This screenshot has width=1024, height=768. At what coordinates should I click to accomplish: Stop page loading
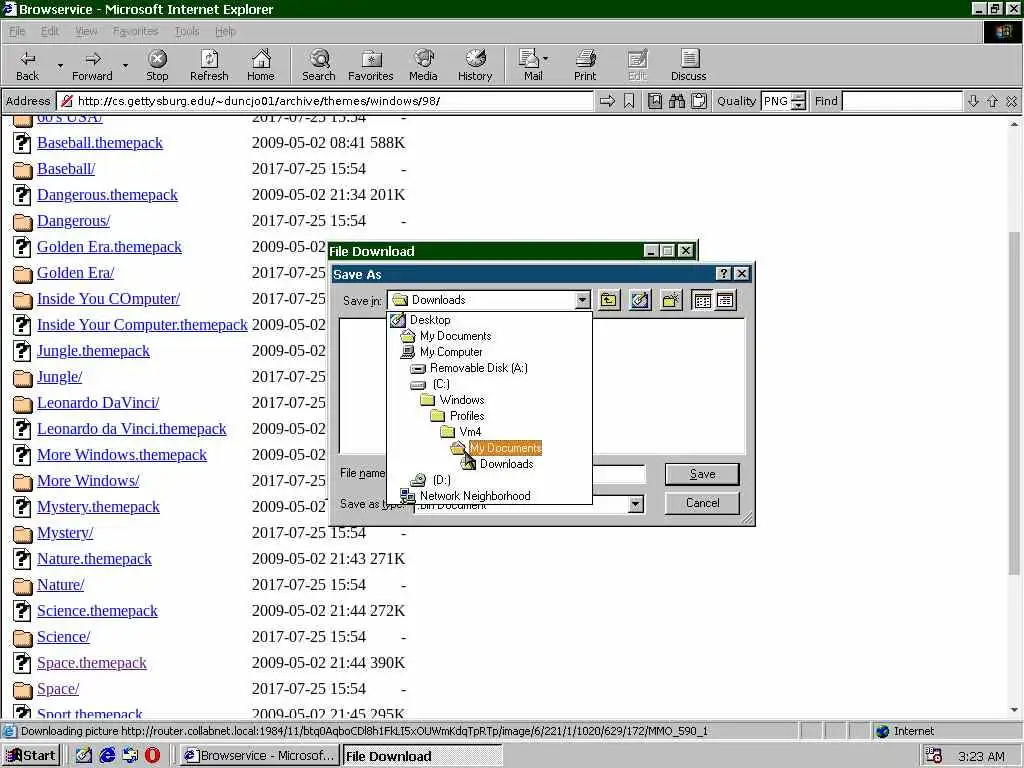pyautogui.click(x=157, y=65)
